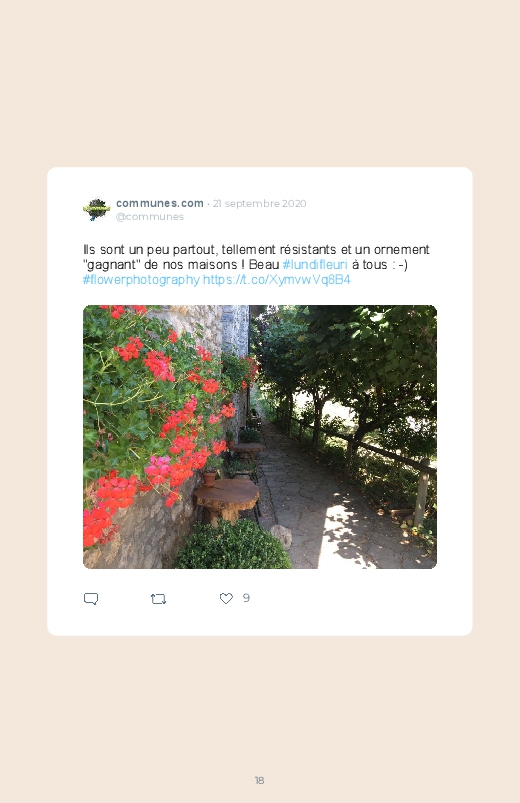
Task: Click the retweet arrows icon
Action: pyautogui.click(x=158, y=599)
